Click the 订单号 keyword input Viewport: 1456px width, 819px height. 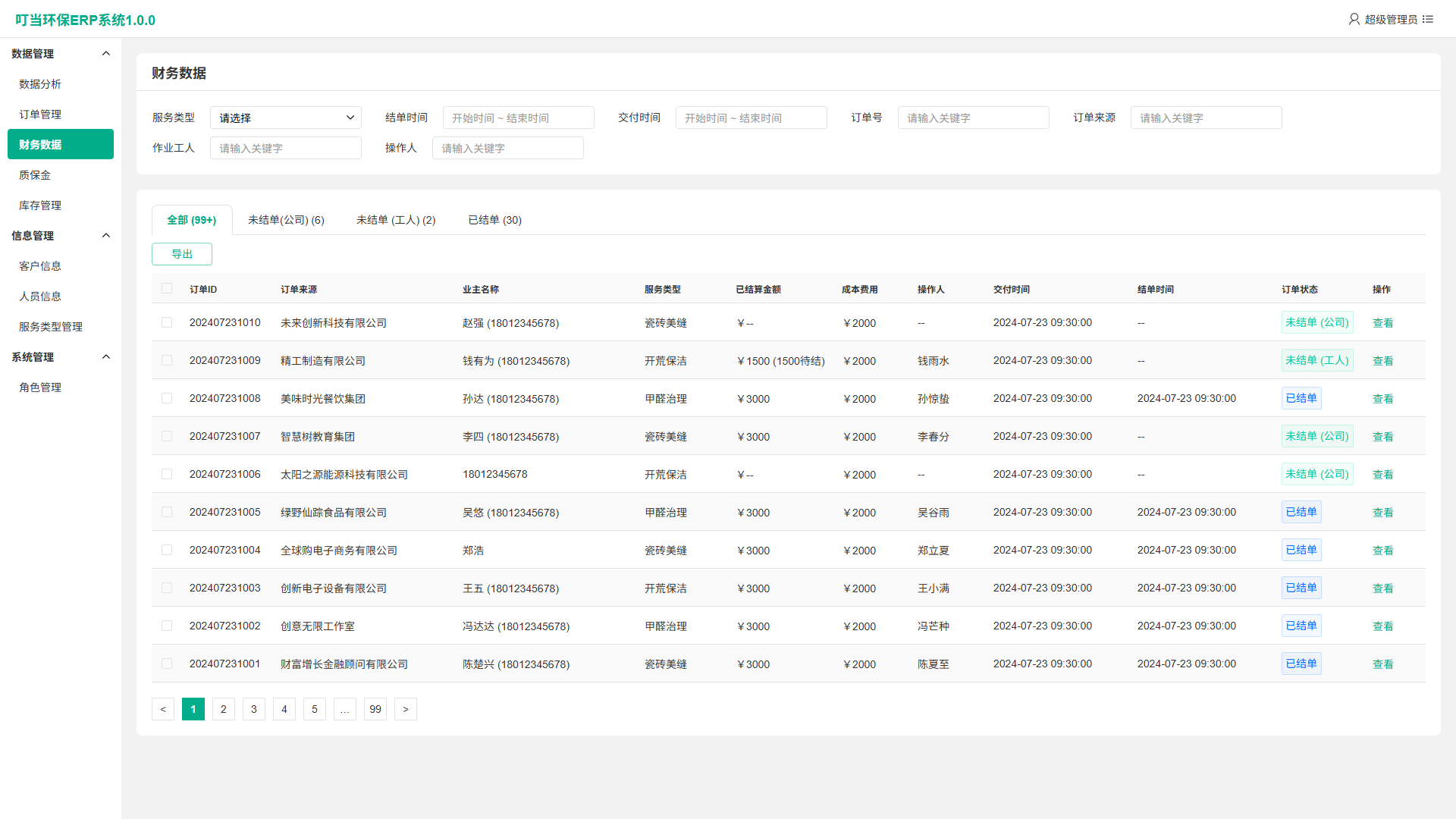(x=974, y=118)
